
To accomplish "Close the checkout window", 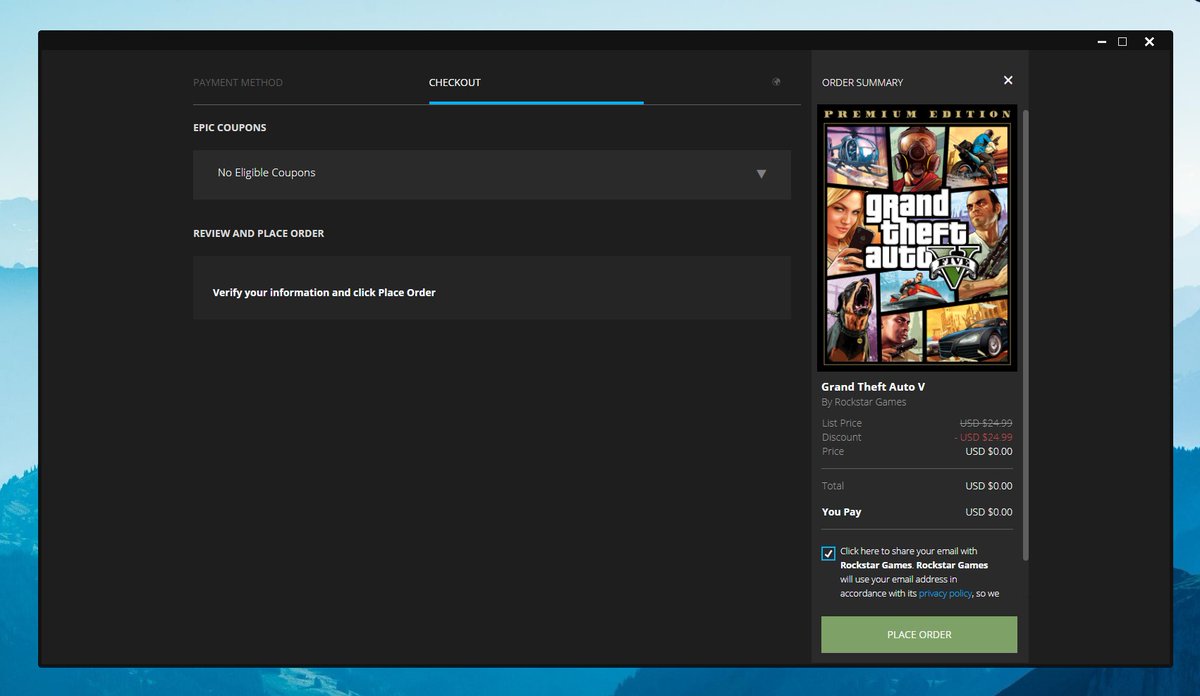I will coord(1149,42).
